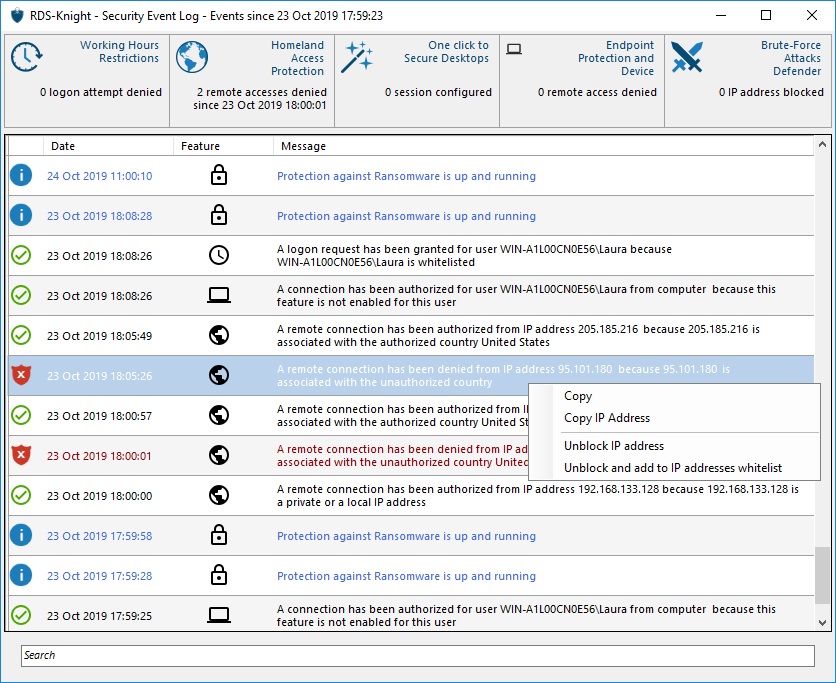Click the One click to Secure Desktops wand icon
The height and width of the screenshot is (683, 836).
pyautogui.click(x=357, y=57)
